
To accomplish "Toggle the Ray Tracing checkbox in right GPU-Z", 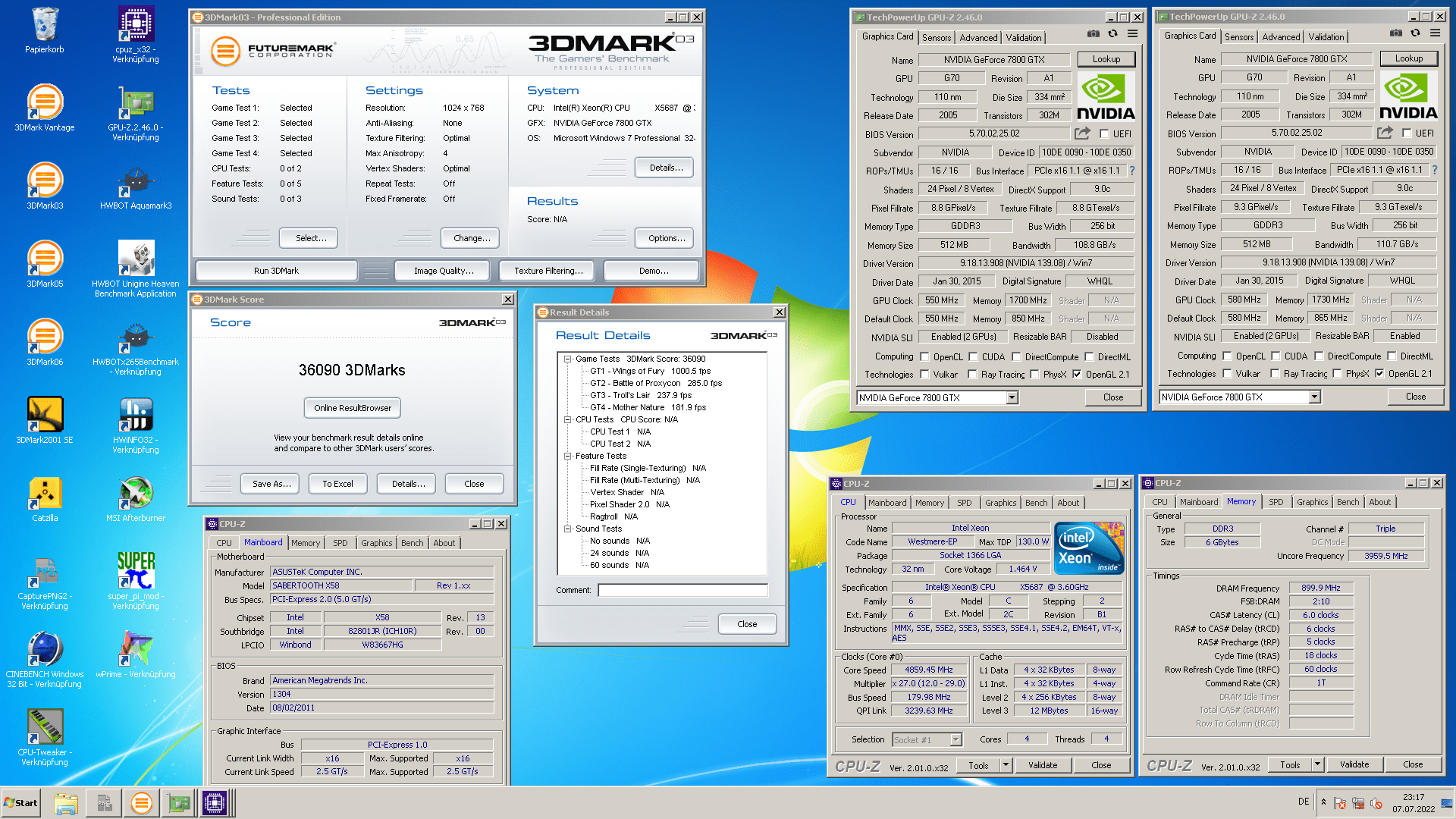I will pos(1276,374).
